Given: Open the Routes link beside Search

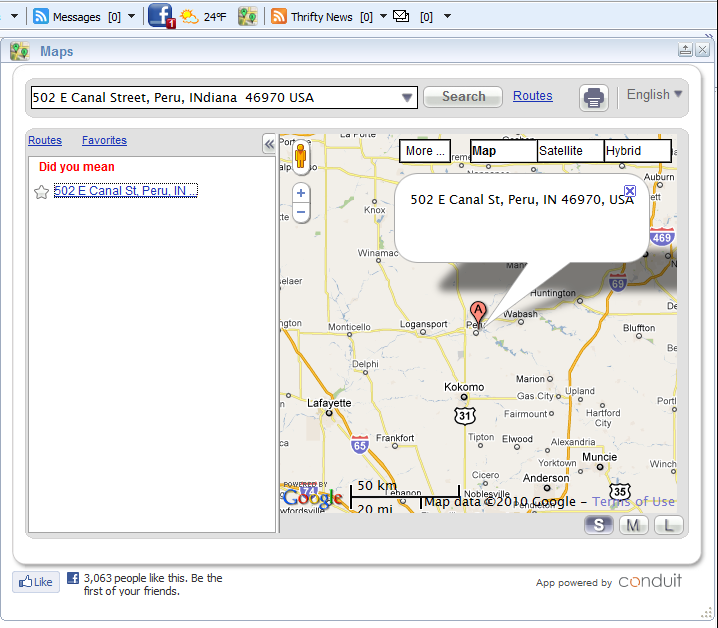Looking at the screenshot, I should (x=533, y=96).
